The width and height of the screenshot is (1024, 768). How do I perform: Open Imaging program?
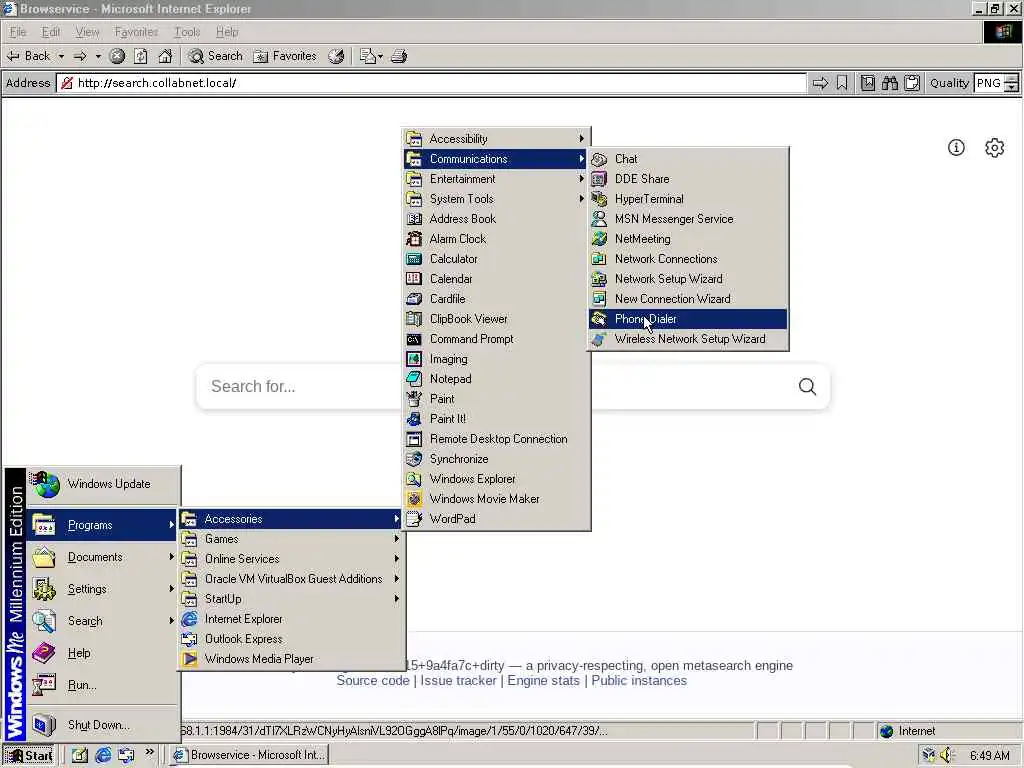point(496,359)
